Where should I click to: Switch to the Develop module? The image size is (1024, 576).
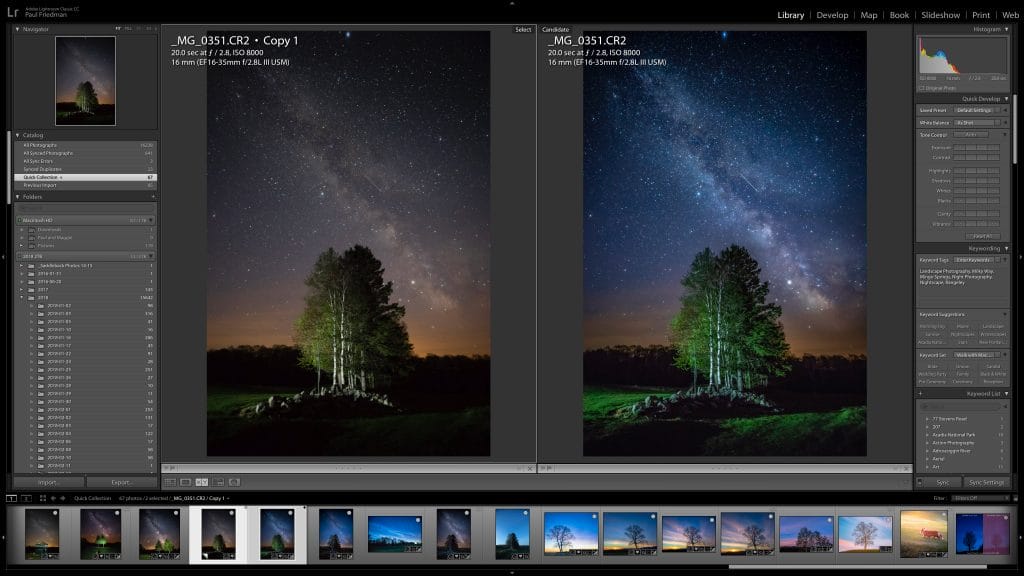coord(833,15)
